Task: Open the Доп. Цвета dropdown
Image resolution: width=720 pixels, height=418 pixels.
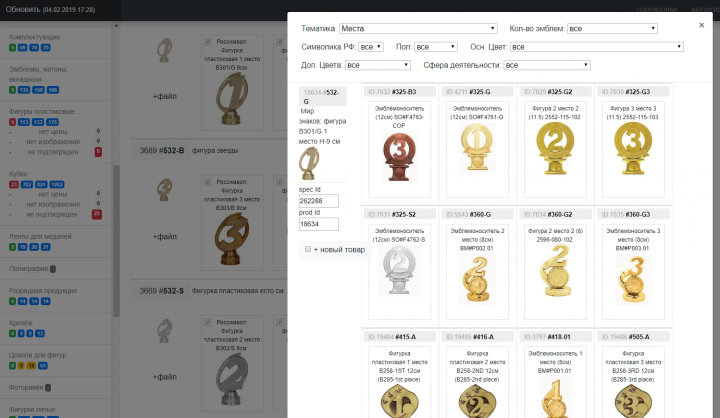Action: 377,65
